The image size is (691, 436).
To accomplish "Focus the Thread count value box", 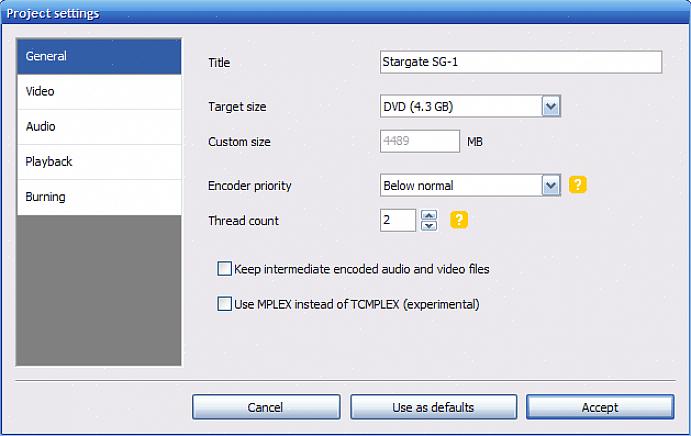I will click(x=398, y=220).
